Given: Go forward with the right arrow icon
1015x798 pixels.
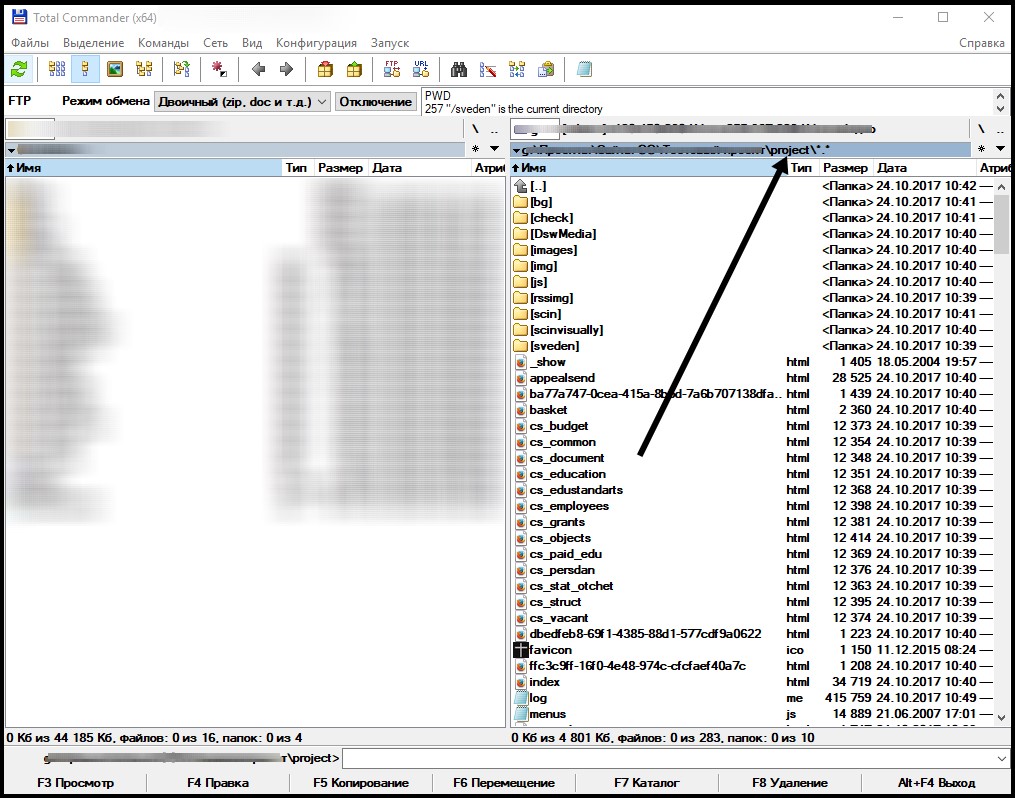Looking at the screenshot, I should pyautogui.click(x=286, y=69).
